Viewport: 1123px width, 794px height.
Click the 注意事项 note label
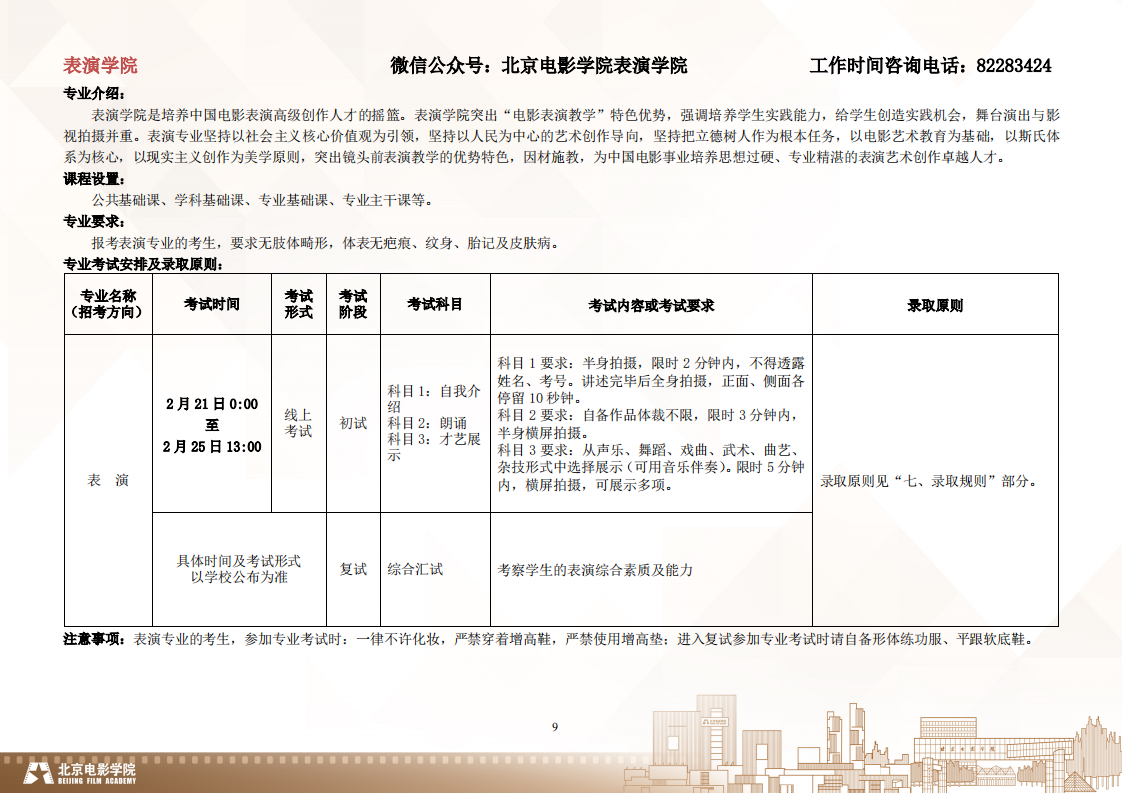pyautogui.click(x=92, y=639)
